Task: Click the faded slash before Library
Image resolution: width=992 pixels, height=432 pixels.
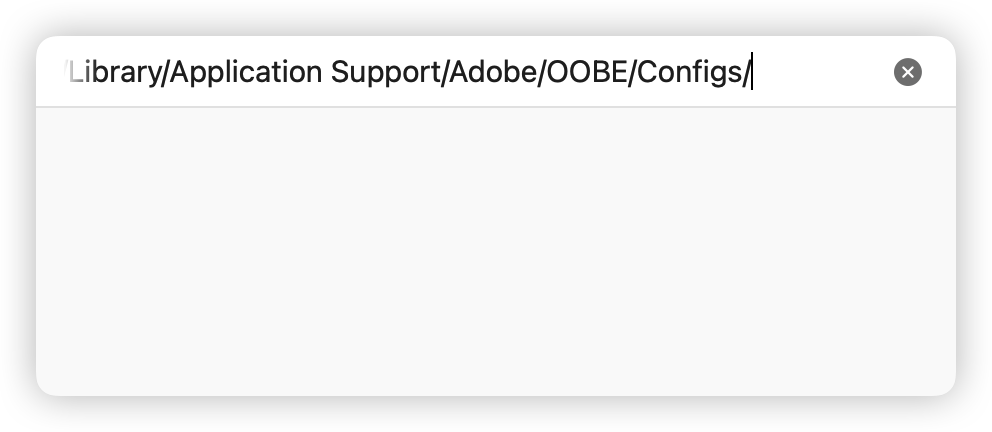Action: pos(66,72)
